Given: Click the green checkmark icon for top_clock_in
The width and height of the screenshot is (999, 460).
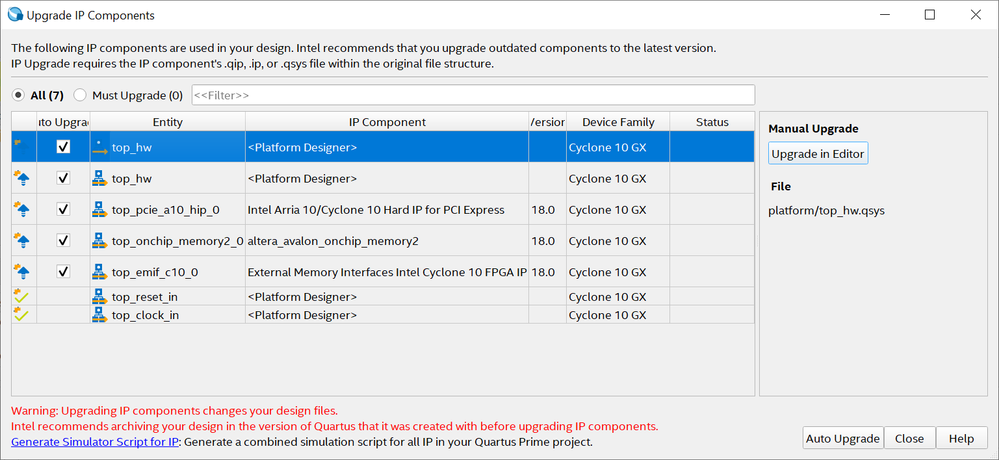Looking at the screenshot, I should pyautogui.click(x=21, y=315).
